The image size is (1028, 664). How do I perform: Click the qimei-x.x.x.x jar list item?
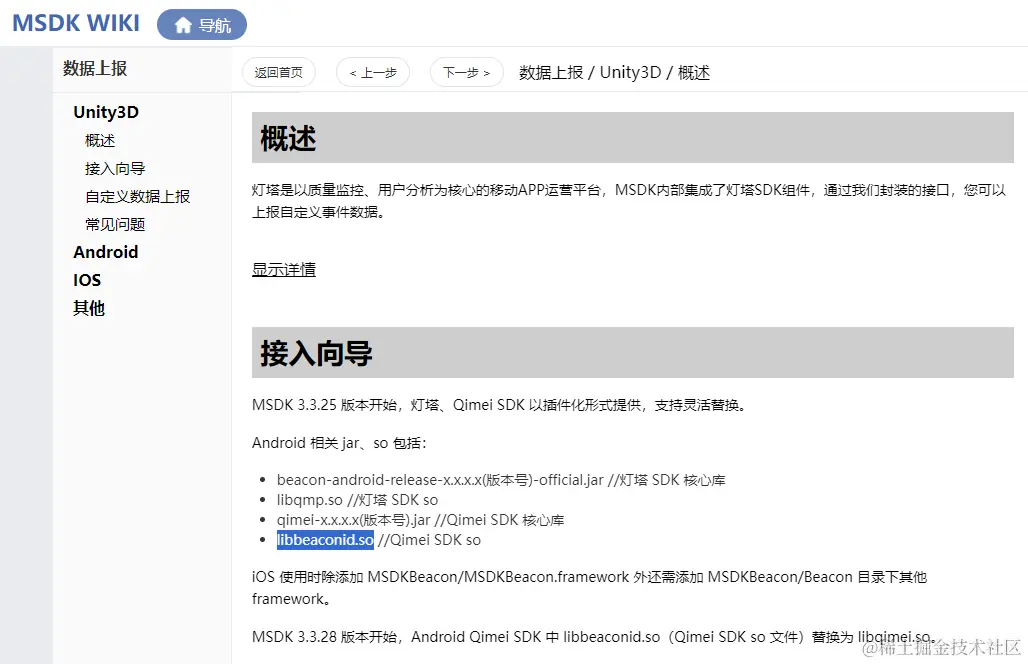(420, 520)
